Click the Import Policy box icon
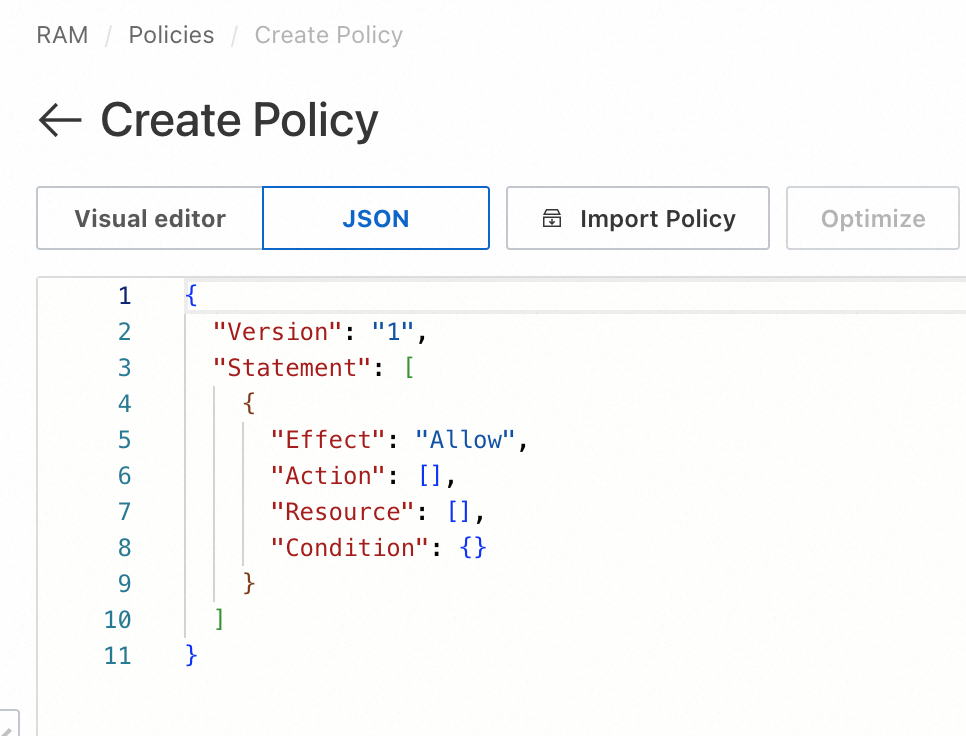Image resolution: width=966 pixels, height=736 pixels. [x=552, y=219]
